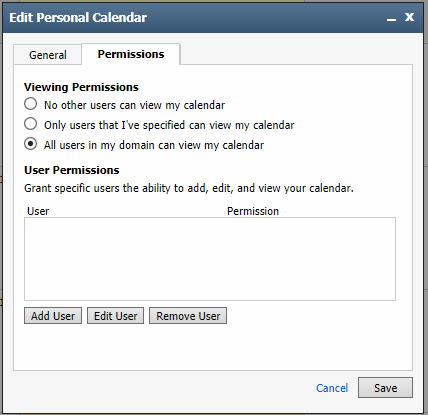
Task: Save the calendar permission settings
Action: click(x=385, y=388)
